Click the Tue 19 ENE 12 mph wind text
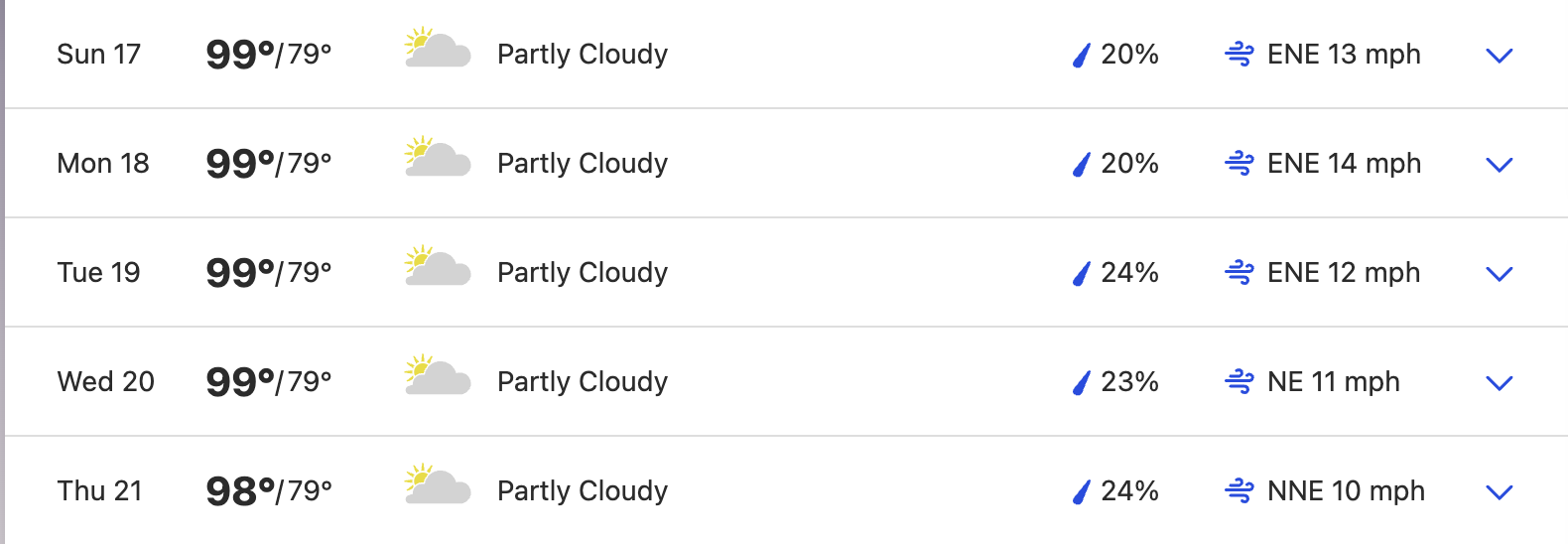The width and height of the screenshot is (1568, 544). (x=1344, y=272)
